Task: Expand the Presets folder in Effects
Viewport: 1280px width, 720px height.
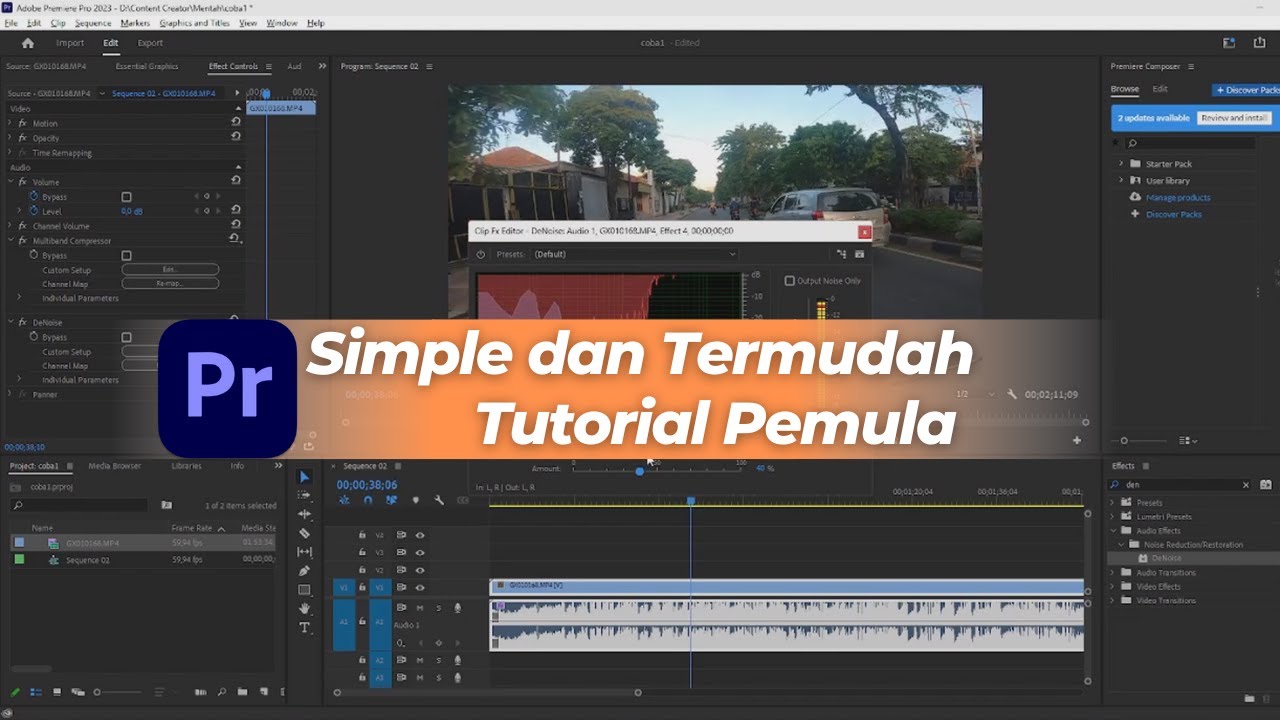Action: pyautogui.click(x=1113, y=503)
